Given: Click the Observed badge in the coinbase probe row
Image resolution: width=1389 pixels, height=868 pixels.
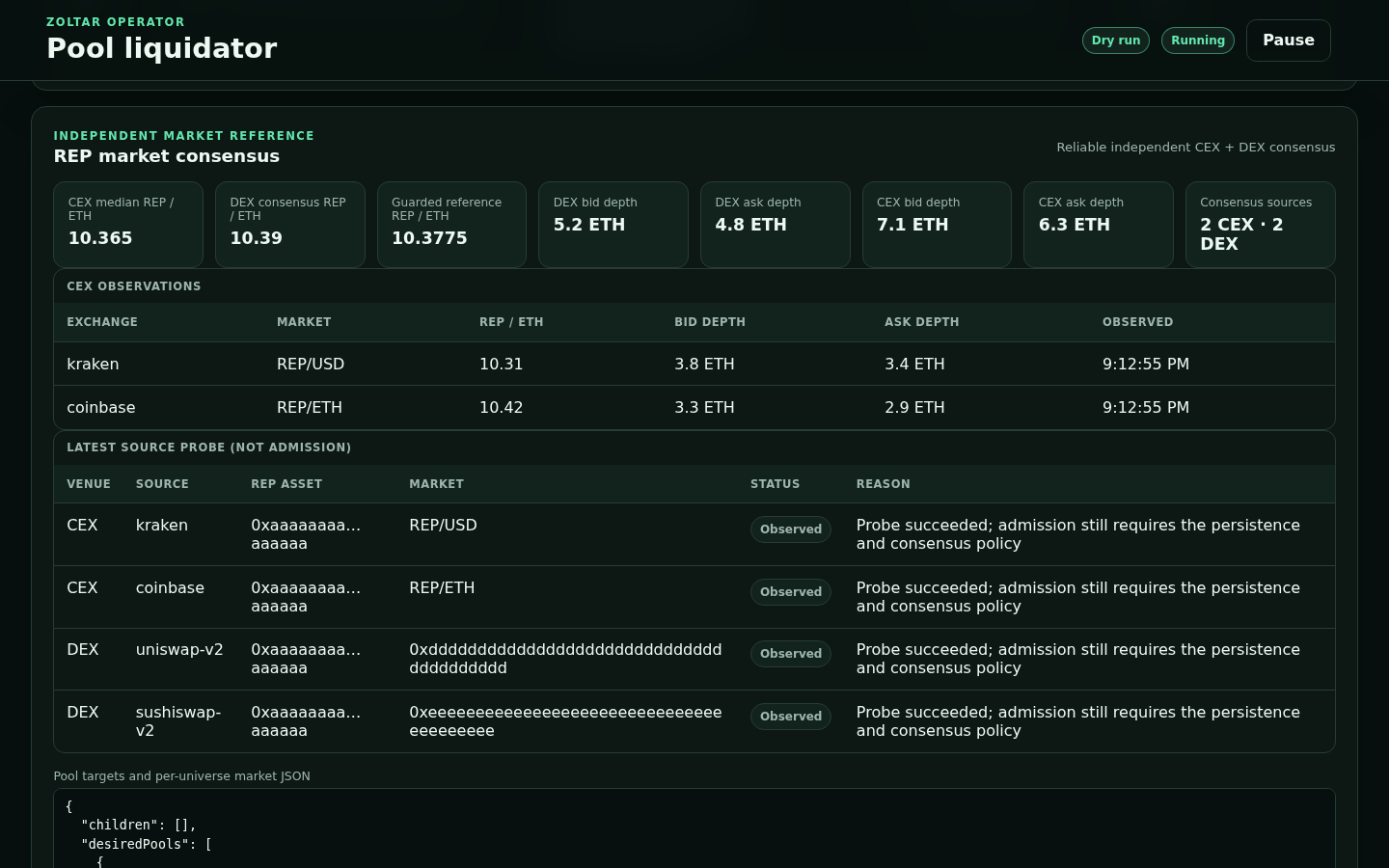Looking at the screenshot, I should [791, 592].
